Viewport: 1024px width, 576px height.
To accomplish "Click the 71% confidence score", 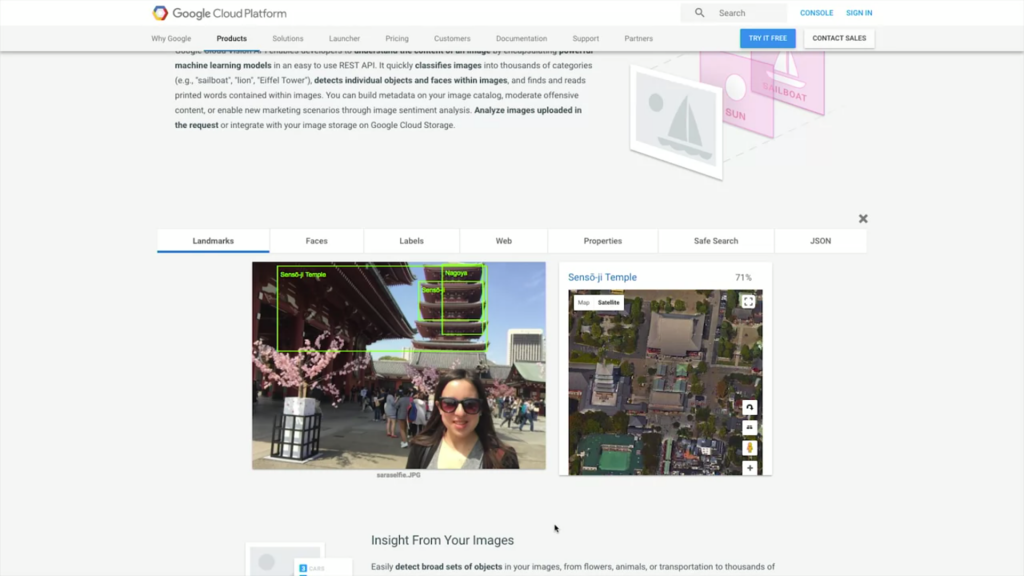I will pyautogui.click(x=743, y=277).
